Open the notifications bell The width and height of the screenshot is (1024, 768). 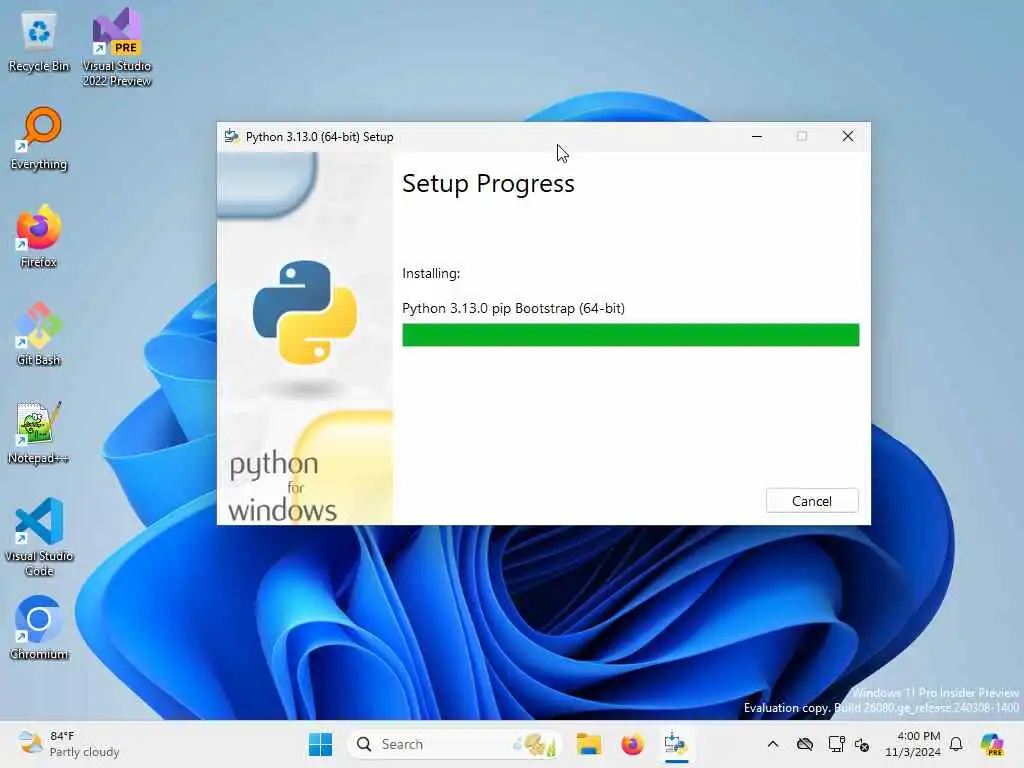tap(956, 744)
